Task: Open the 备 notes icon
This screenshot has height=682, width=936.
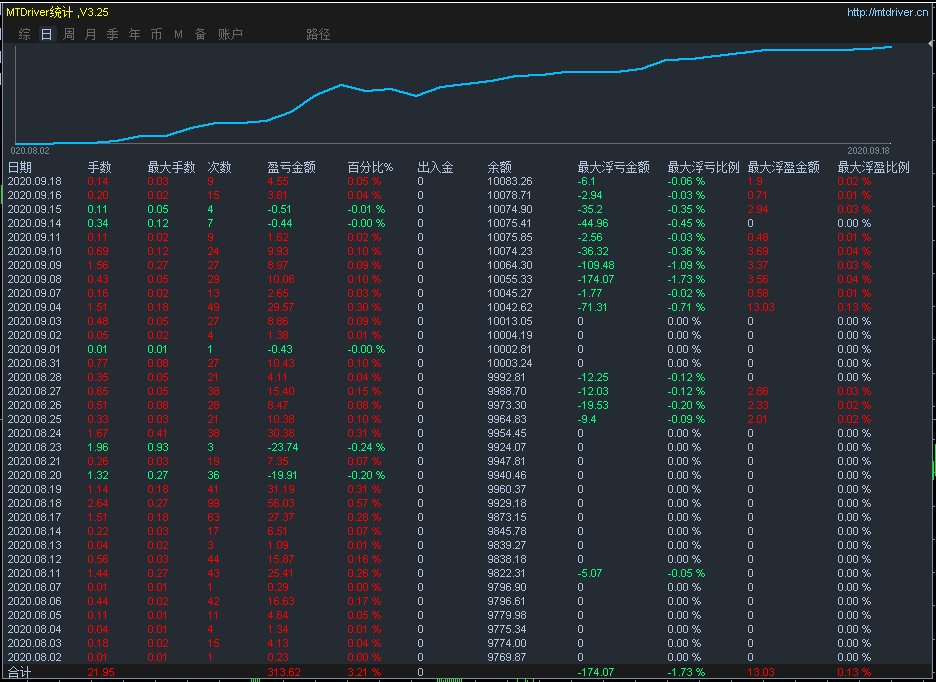Action: coord(199,33)
